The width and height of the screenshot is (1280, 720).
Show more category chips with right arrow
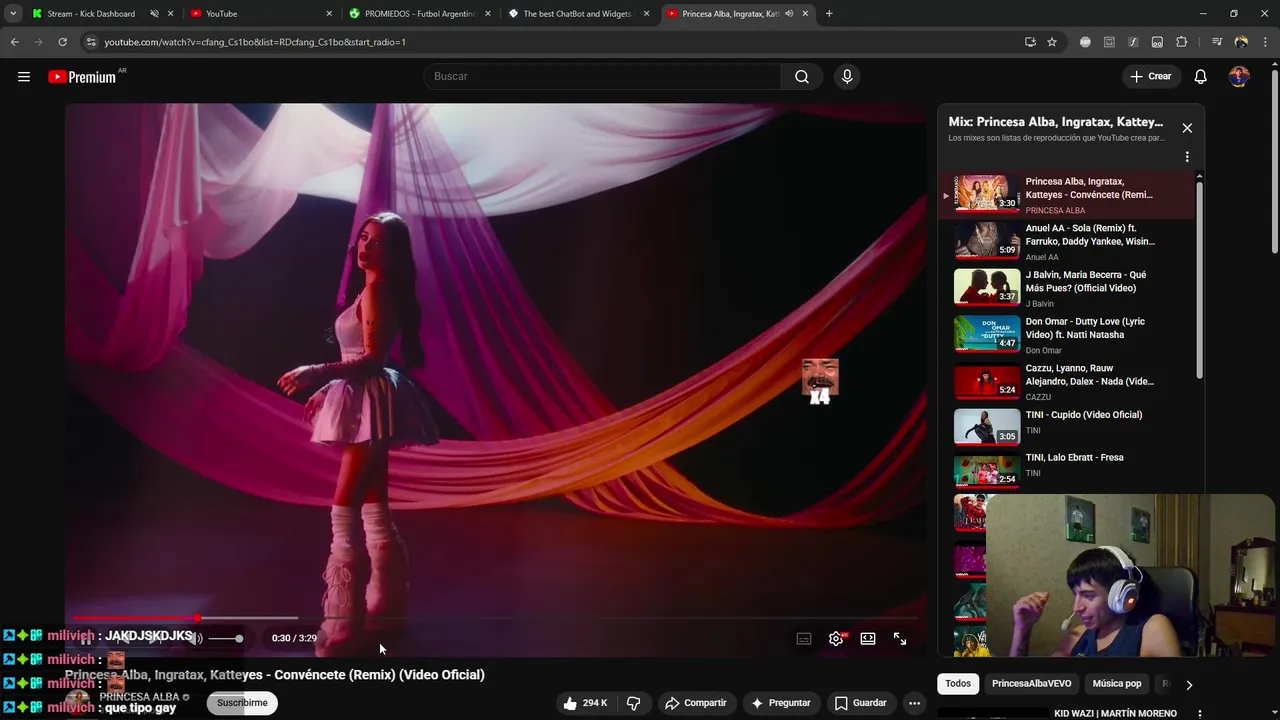pos(1188,685)
